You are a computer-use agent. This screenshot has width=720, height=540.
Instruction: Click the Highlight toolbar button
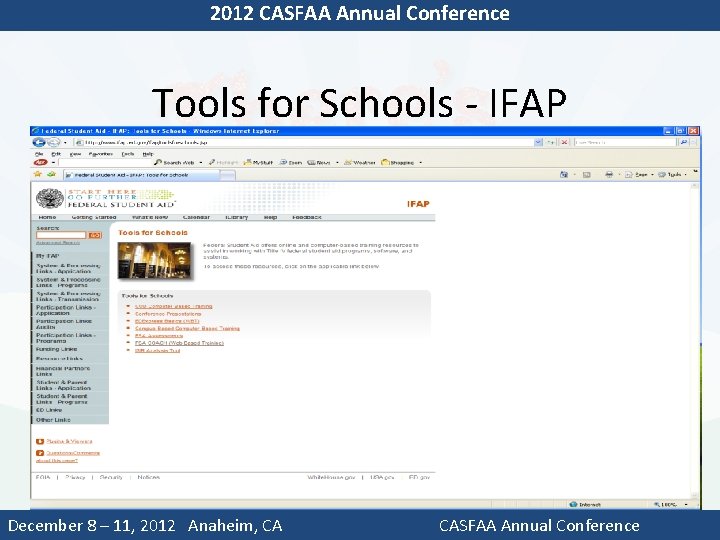(224, 163)
